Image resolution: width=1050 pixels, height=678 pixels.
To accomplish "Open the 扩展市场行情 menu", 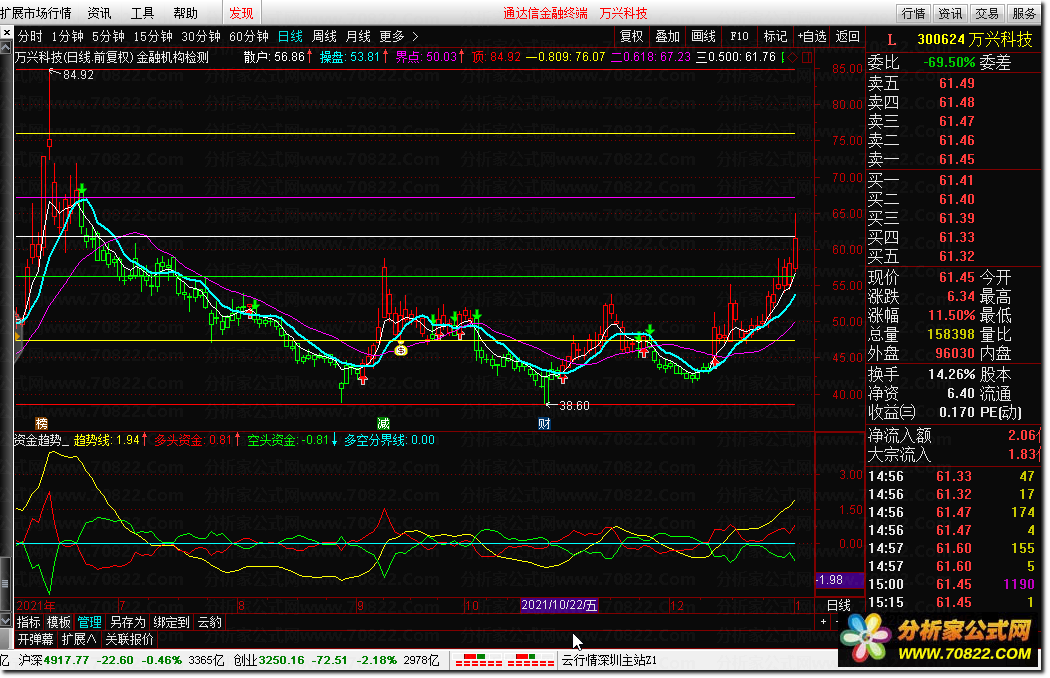I will pyautogui.click(x=35, y=13).
